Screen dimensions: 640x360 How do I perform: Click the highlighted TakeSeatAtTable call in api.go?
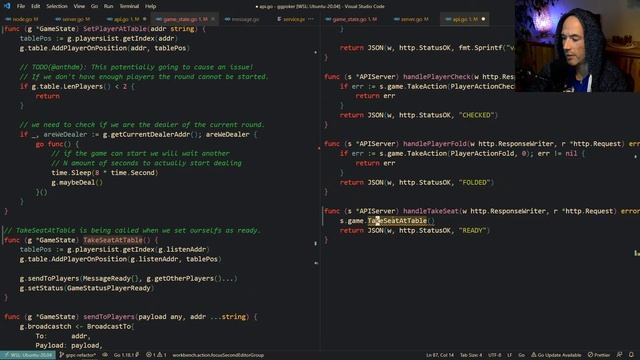point(397,221)
